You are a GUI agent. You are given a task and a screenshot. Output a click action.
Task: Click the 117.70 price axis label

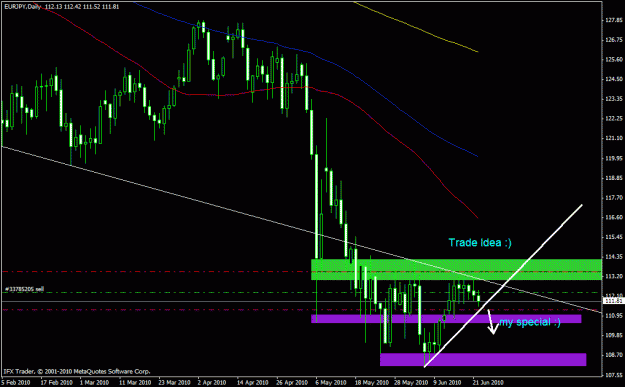614,197
